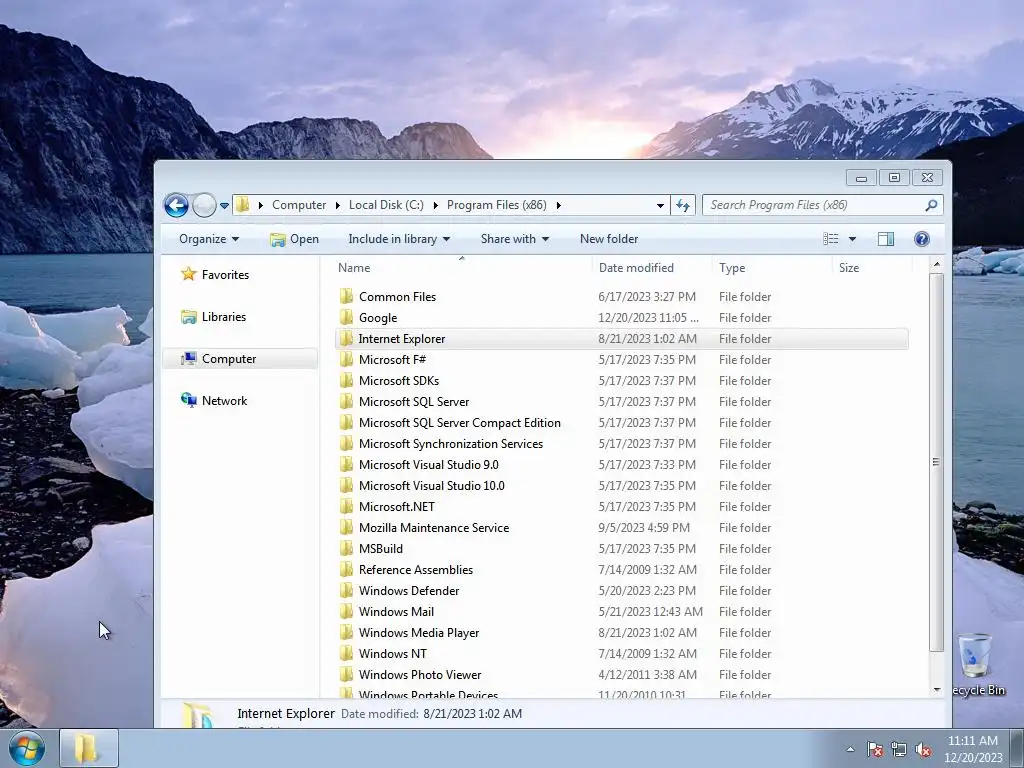Viewport: 1024px width, 768px height.
Task: Open the Windows Start button
Action: [27, 748]
